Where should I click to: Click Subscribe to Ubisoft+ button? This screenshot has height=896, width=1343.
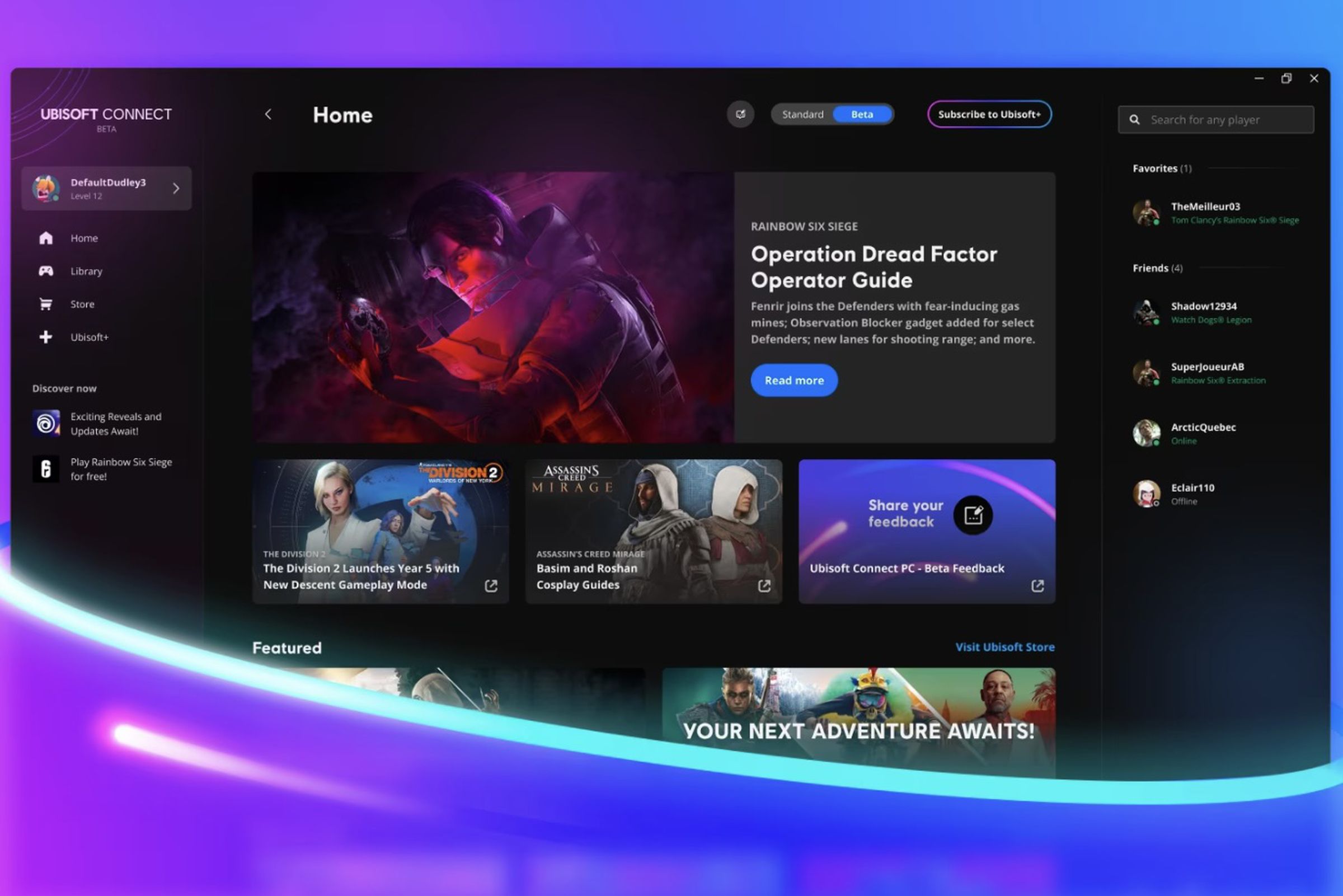coord(989,113)
